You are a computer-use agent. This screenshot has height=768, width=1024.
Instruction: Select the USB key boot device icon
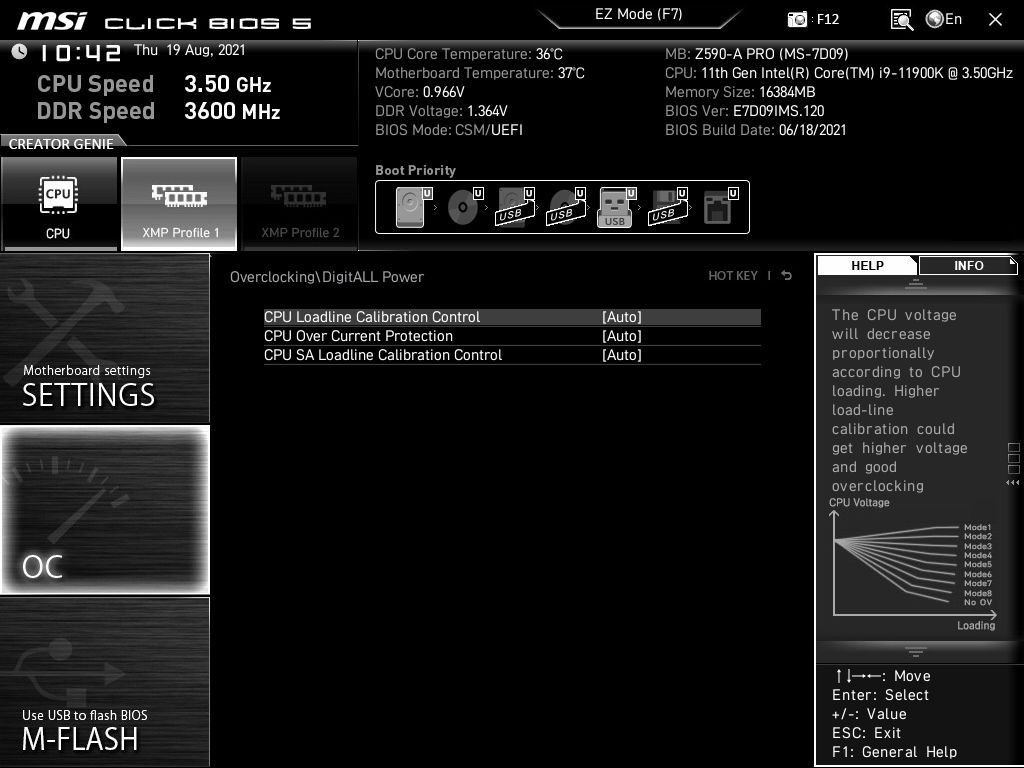click(x=616, y=207)
